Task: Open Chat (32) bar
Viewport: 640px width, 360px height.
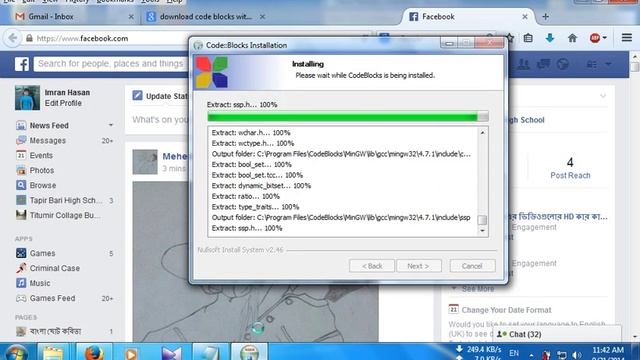Action: (x=557, y=334)
